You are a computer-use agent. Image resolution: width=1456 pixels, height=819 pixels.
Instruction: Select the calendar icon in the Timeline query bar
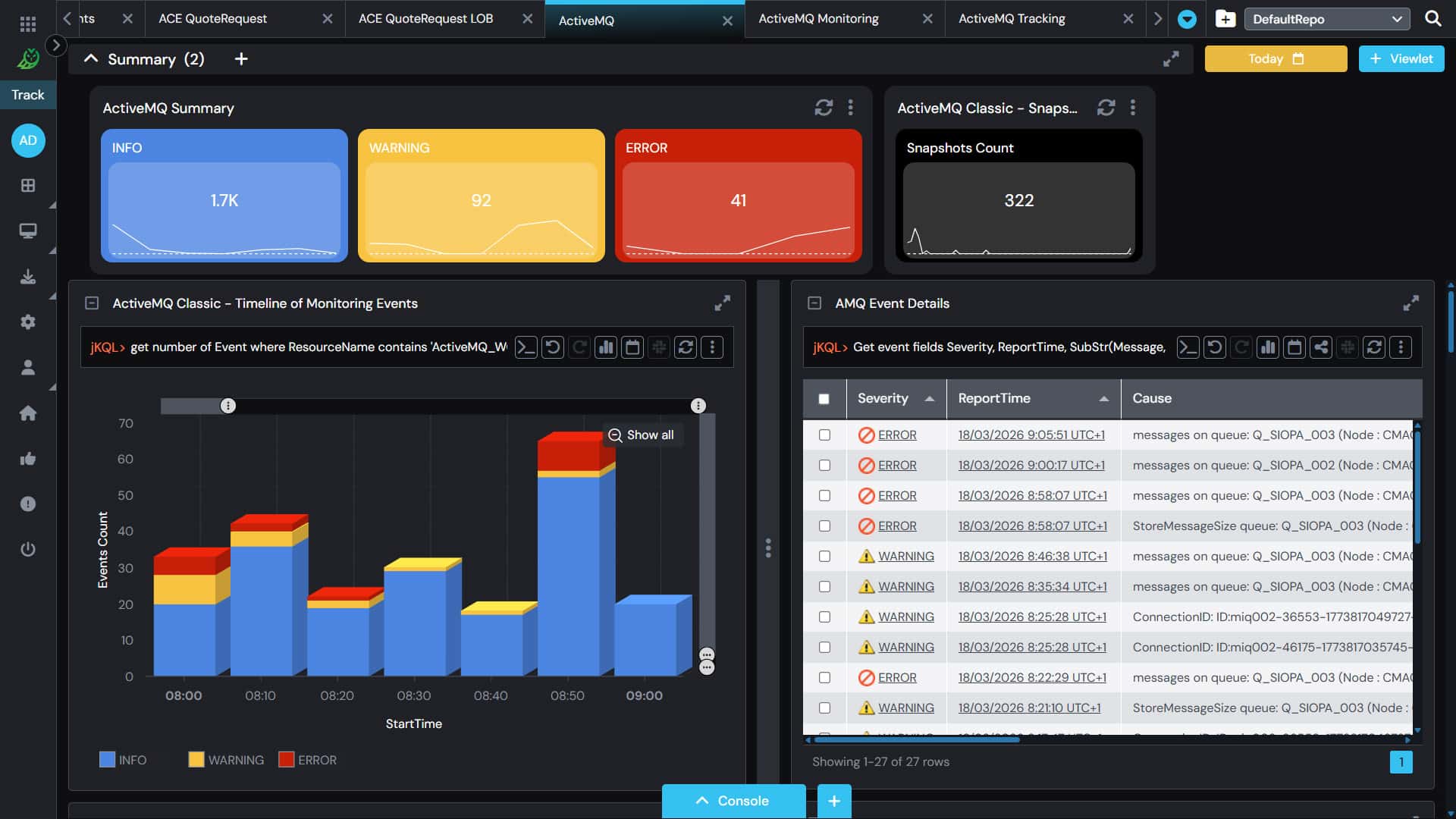point(632,347)
